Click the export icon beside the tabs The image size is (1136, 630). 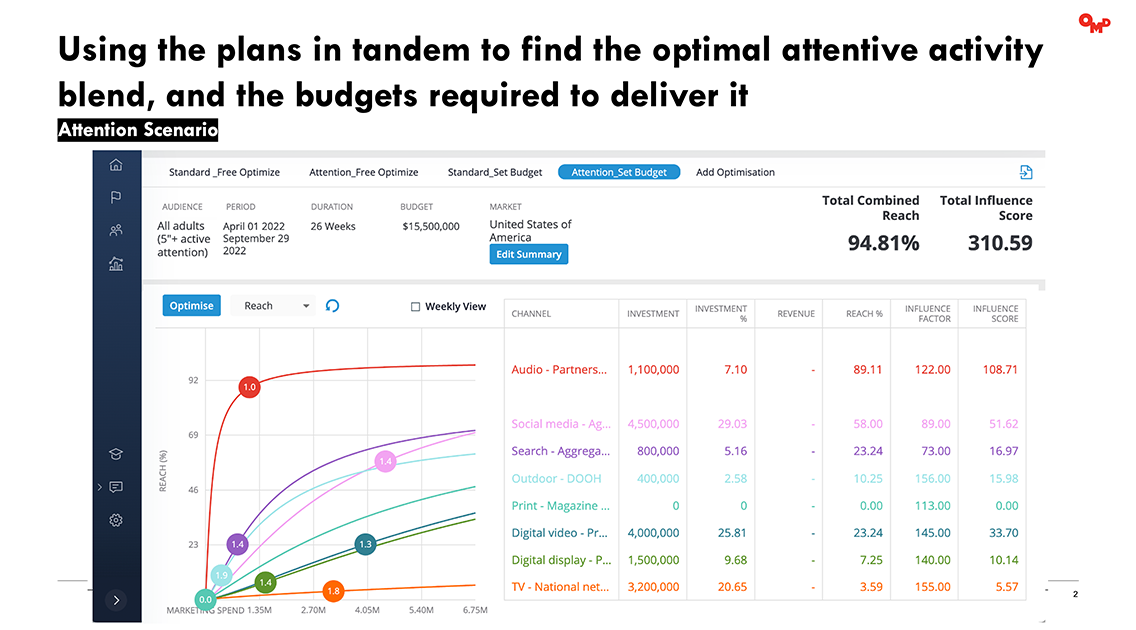pos(1026,171)
